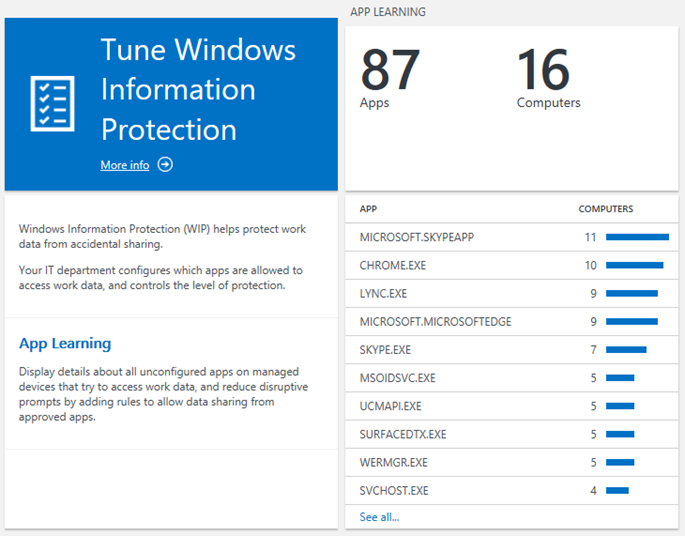
Task: Pick WERMGR.EXE from the list
Action: pyautogui.click(x=393, y=462)
